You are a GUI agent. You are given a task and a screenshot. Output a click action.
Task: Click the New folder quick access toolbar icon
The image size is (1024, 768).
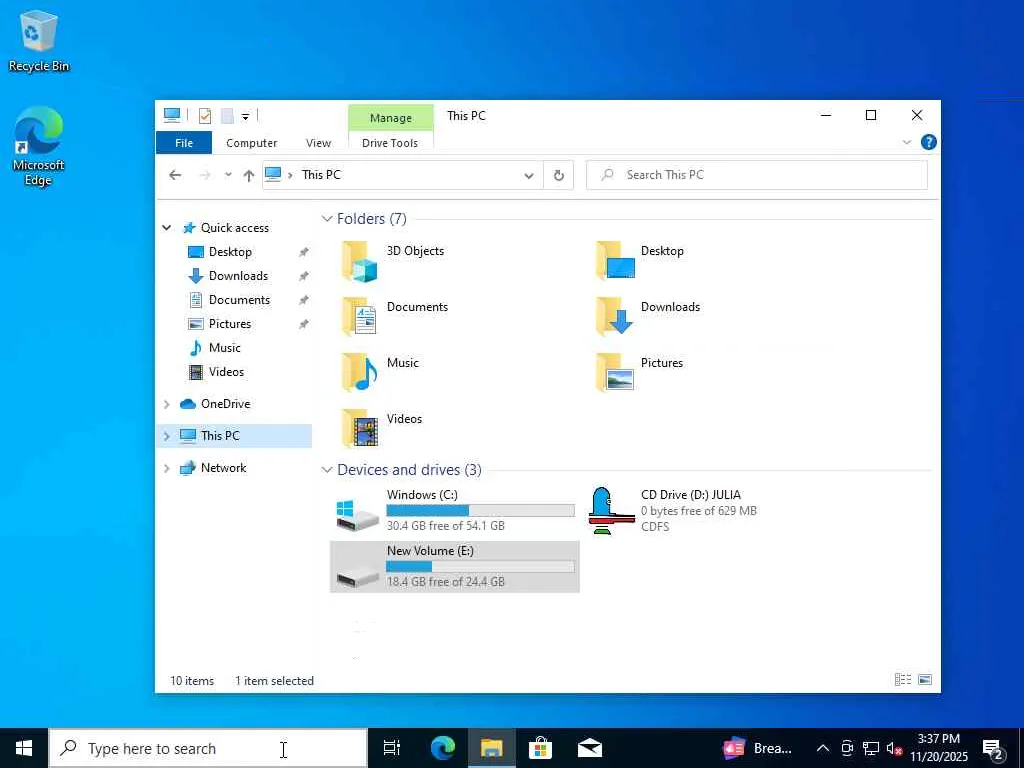tap(227, 116)
